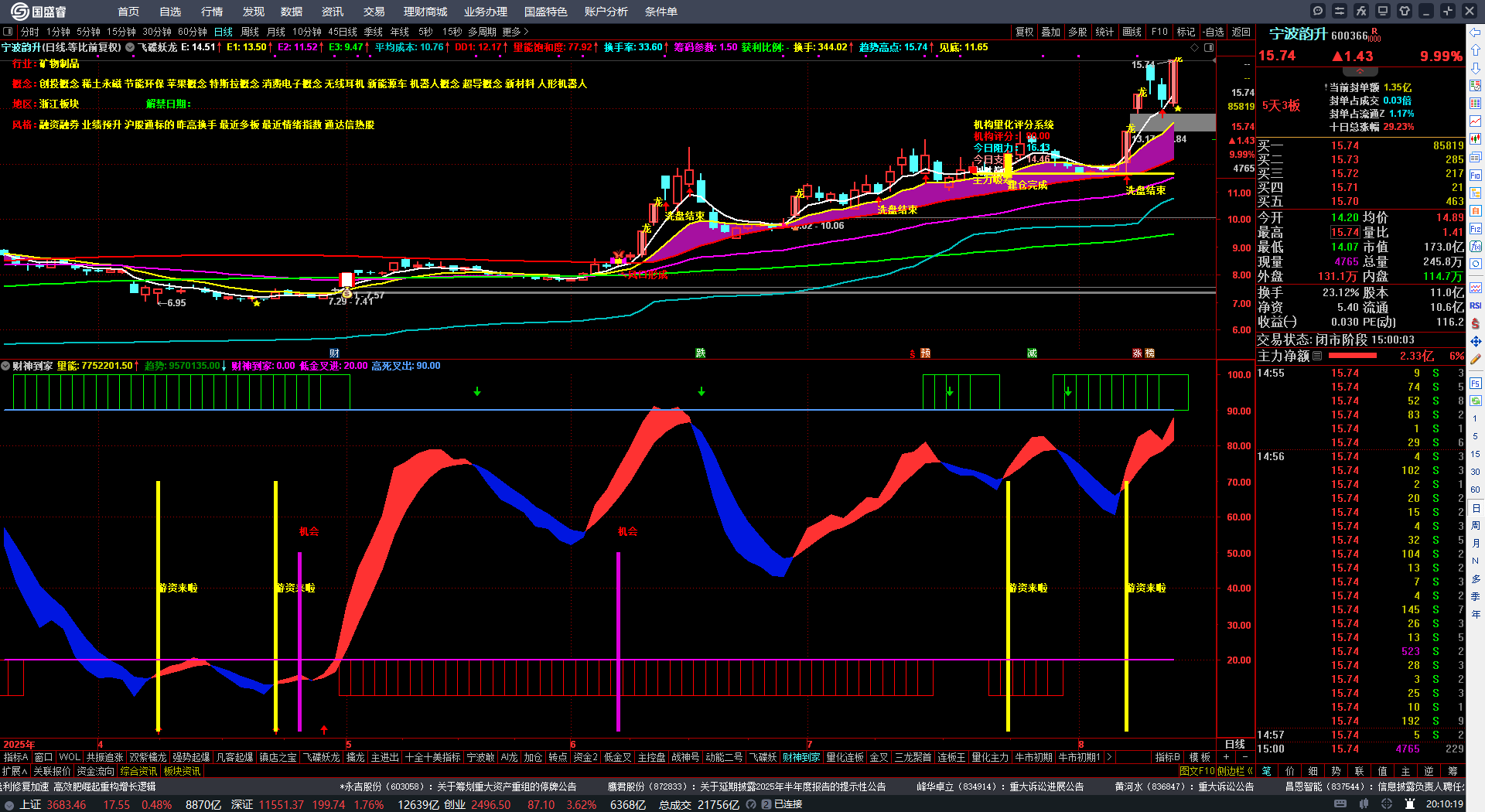Screen dimensions: 1485x812
Task: Open the candlestick chart sidebar icon
Action: (x=1476, y=139)
